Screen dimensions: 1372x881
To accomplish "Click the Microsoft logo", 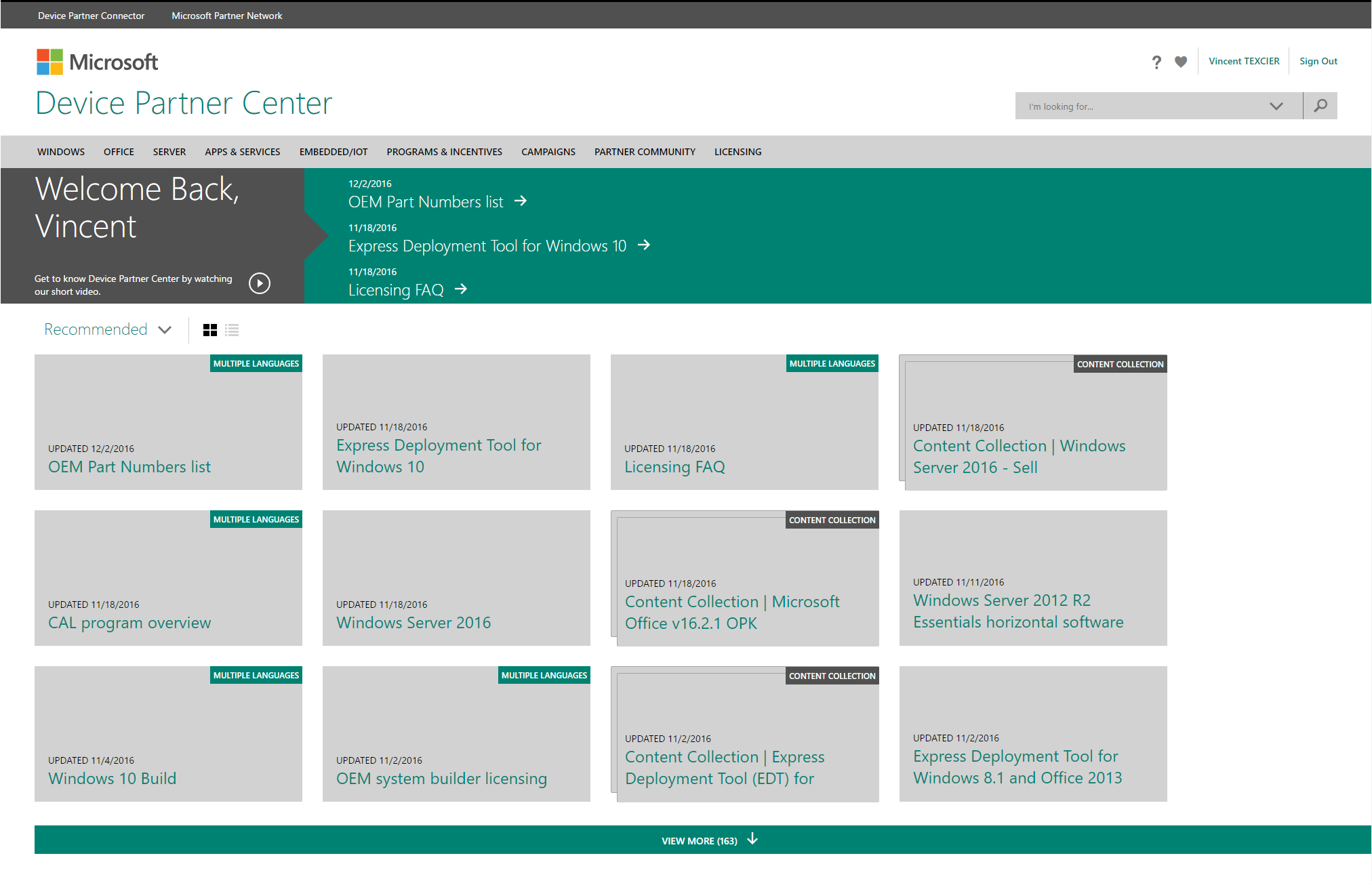I will point(97,62).
